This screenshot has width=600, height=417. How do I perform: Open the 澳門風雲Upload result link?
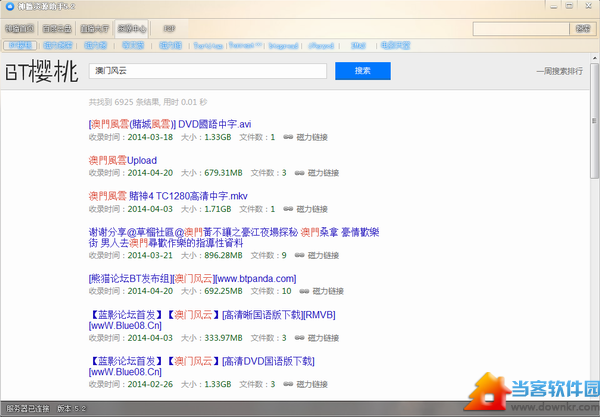pos(122,160)
